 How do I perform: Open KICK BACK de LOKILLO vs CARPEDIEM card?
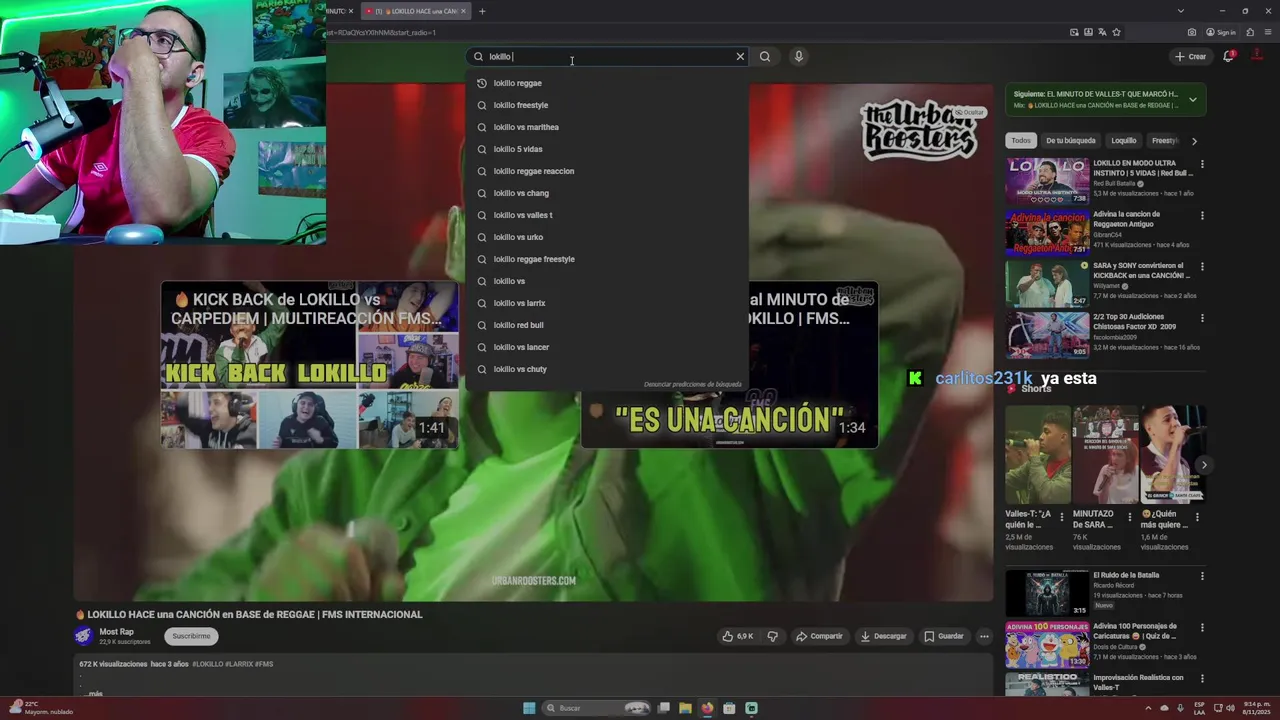pos(310,365)
